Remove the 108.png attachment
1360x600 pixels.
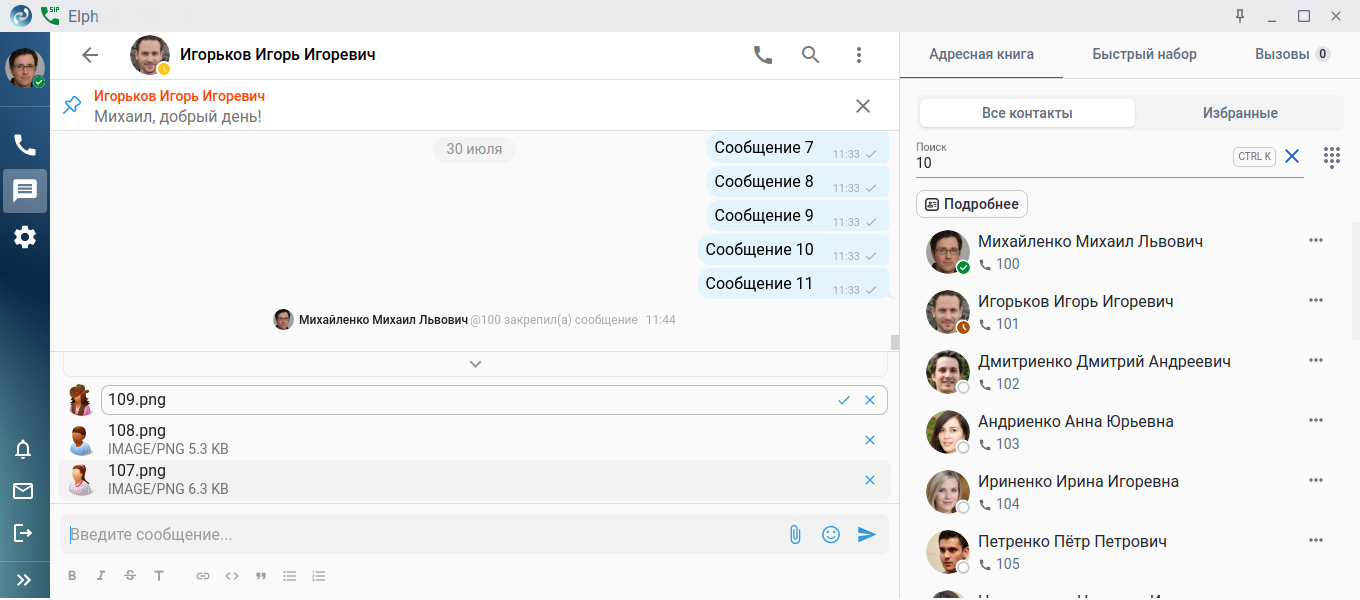870,440
